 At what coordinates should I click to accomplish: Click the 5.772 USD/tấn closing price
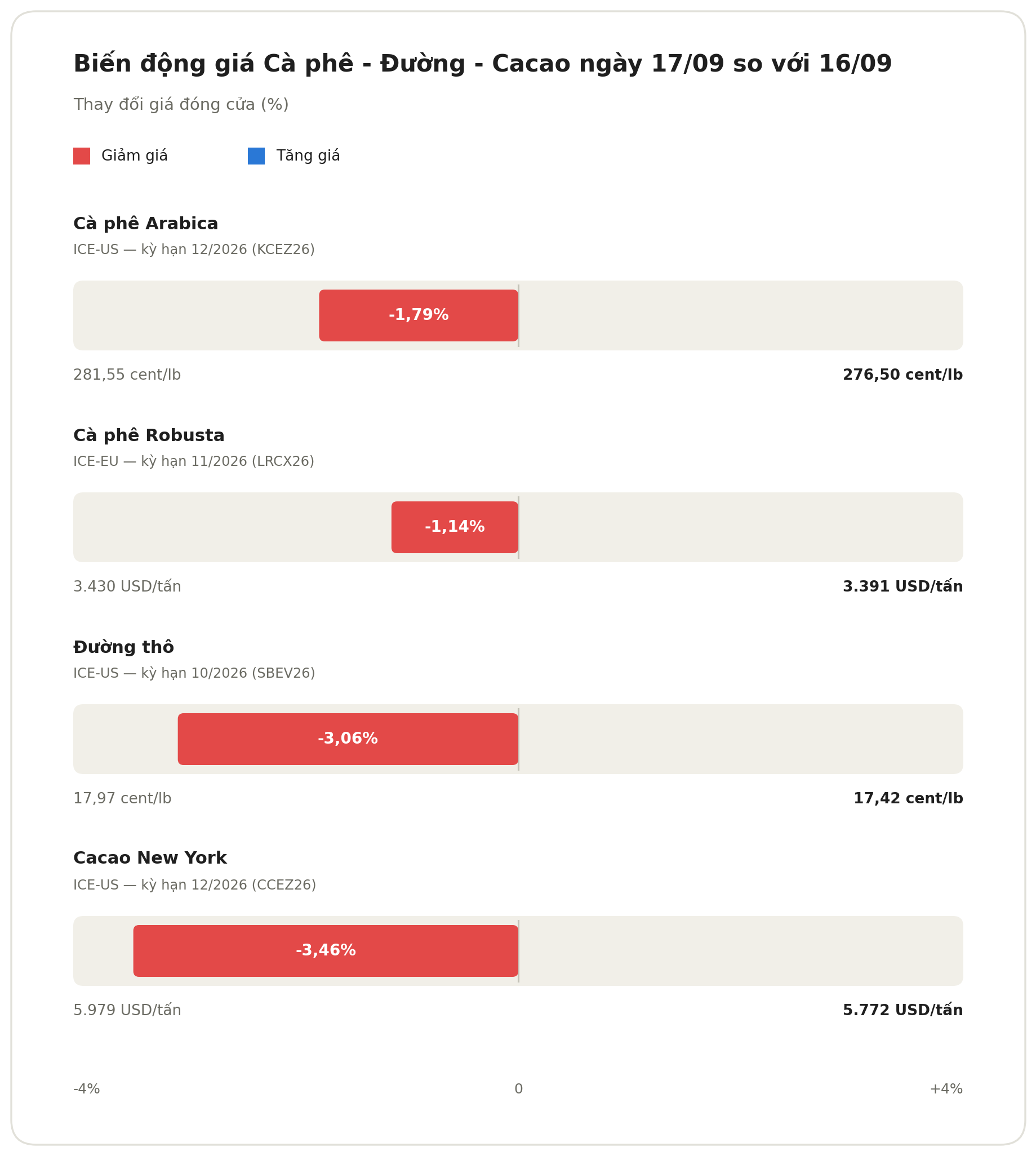coord(903,1010)
